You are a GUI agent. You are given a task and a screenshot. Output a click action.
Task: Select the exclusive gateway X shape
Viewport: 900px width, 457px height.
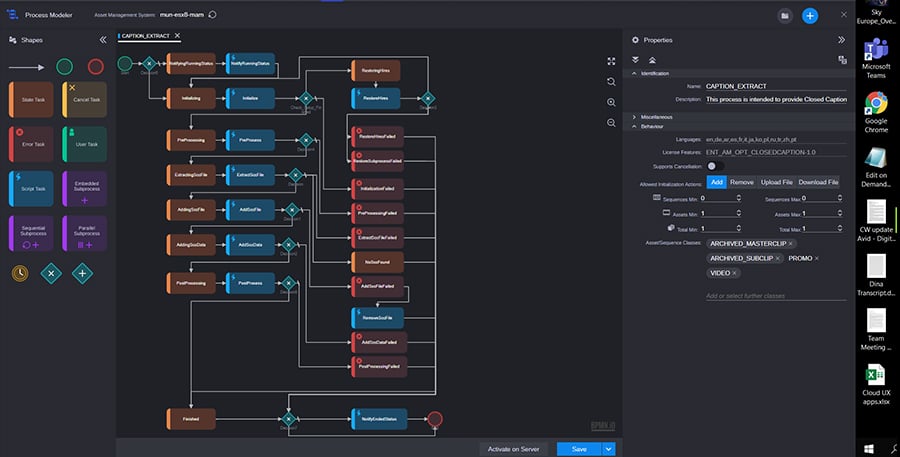click(51, 273)
